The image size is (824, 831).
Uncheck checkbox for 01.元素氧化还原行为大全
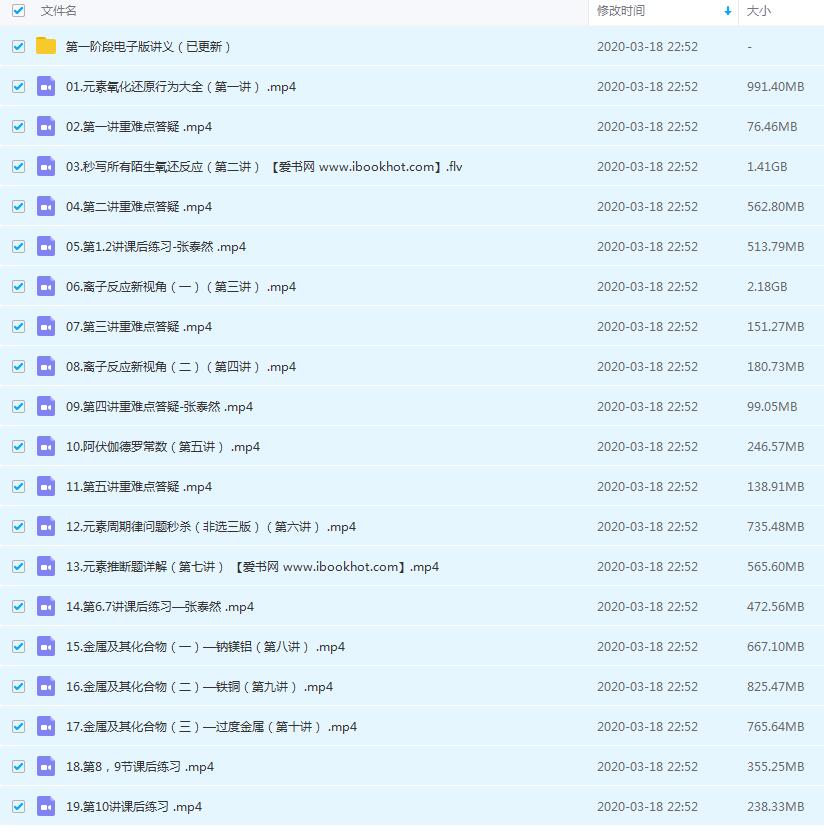click(x=19, y=86)
